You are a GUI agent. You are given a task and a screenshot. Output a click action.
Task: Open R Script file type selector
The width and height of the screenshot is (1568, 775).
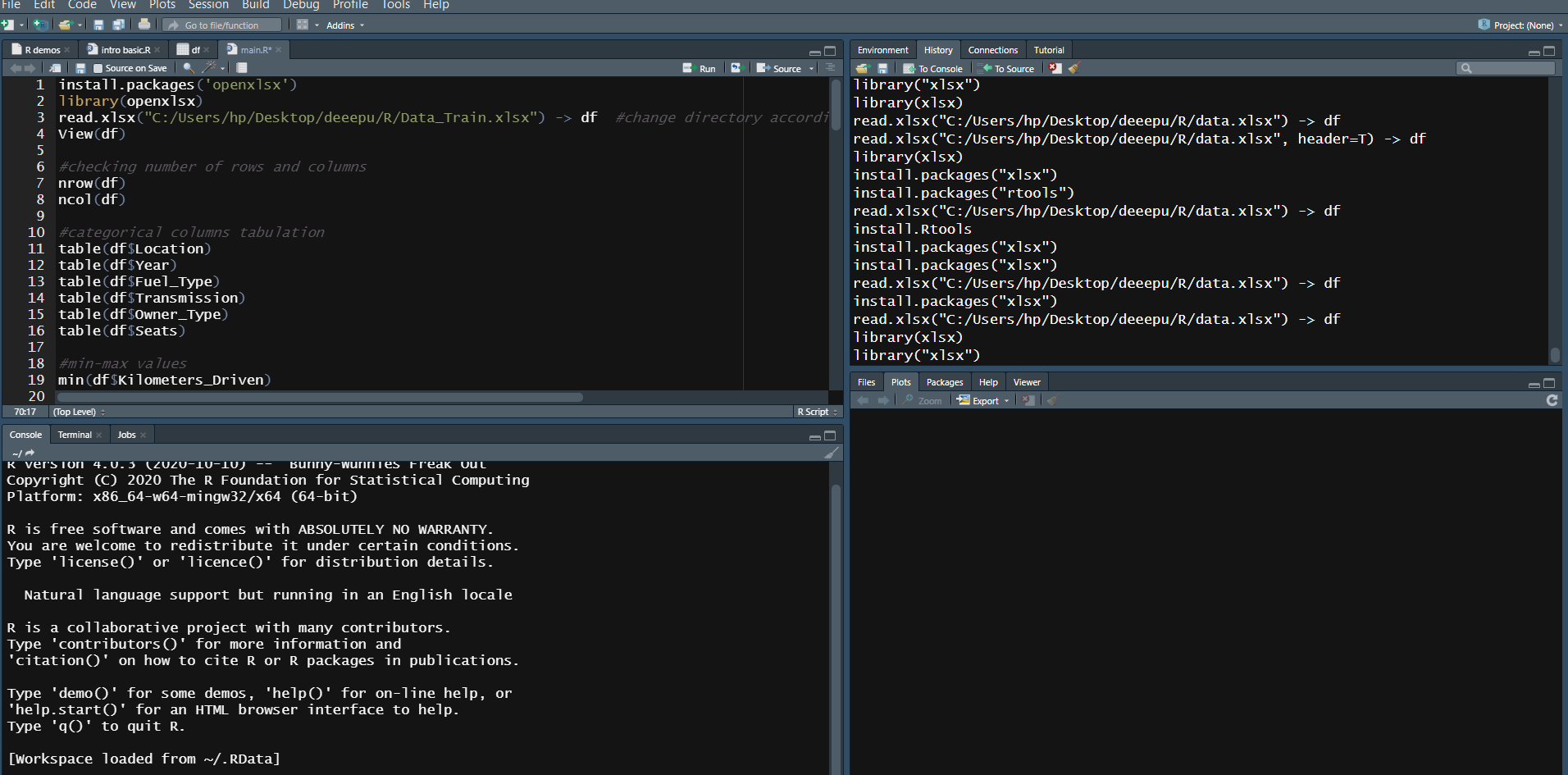(x=817, y=412)
